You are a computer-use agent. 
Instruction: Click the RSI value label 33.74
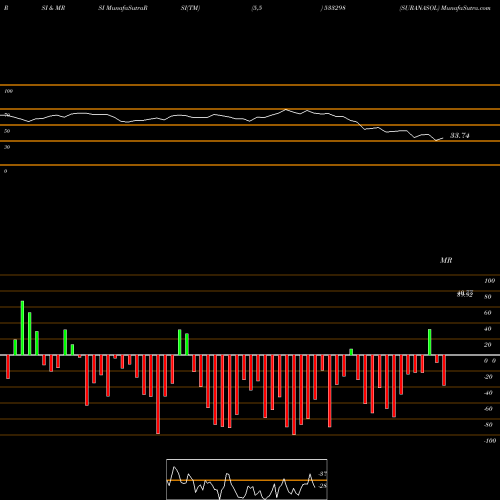(460, 135)
